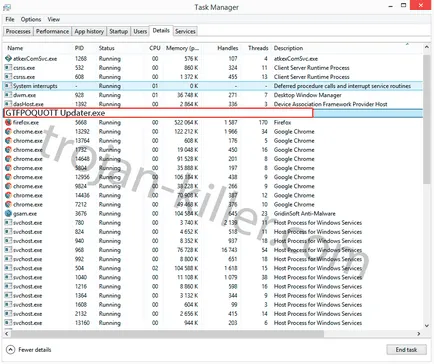
Task: Sort by the Memory column header
Action: click(182, 48)
